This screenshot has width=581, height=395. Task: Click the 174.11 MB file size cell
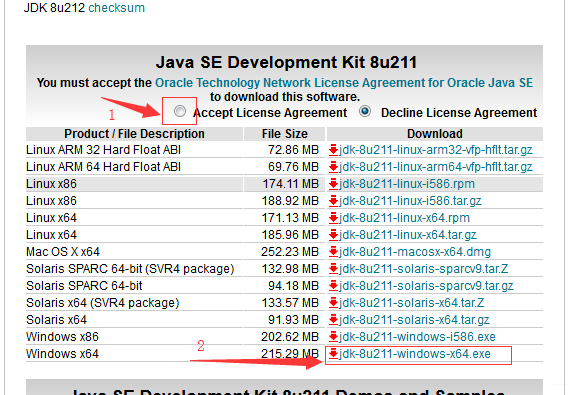pyautogui.click(x=285, y=184)
